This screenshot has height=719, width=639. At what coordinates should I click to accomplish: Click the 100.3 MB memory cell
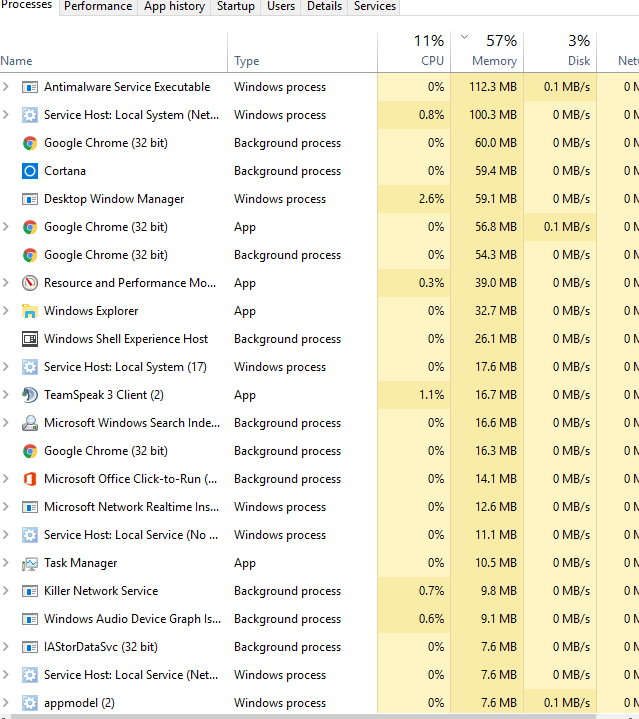coord(487,115)
